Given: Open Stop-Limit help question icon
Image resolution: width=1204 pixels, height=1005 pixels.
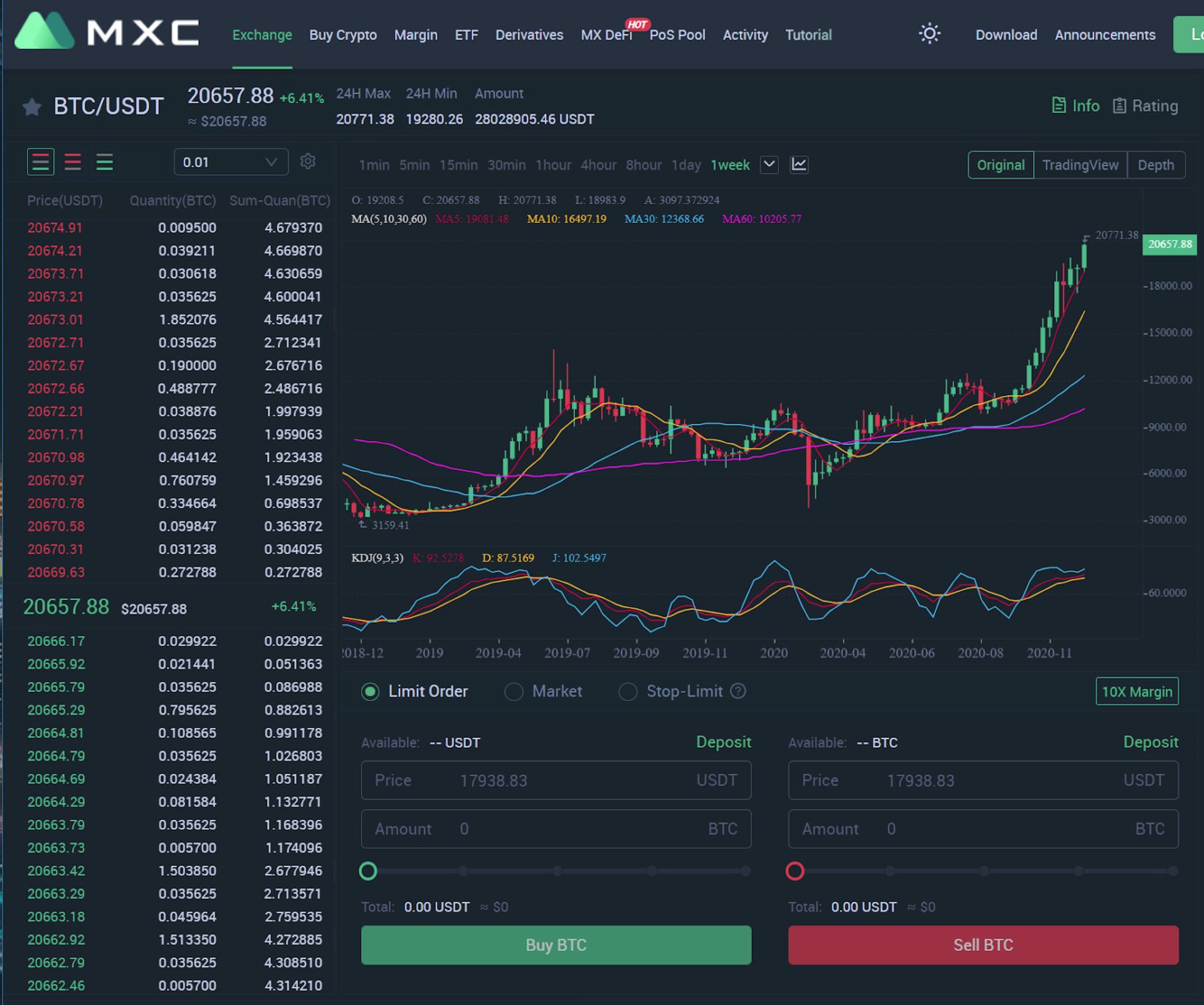Looking at the screenshot, I should (739, 691).
